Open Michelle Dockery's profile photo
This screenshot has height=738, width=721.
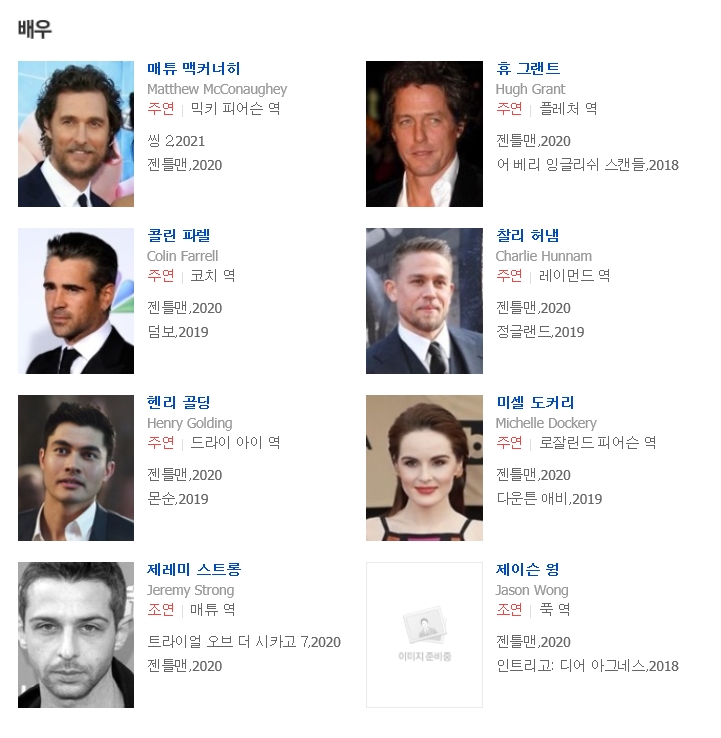(x=424, y=468)
